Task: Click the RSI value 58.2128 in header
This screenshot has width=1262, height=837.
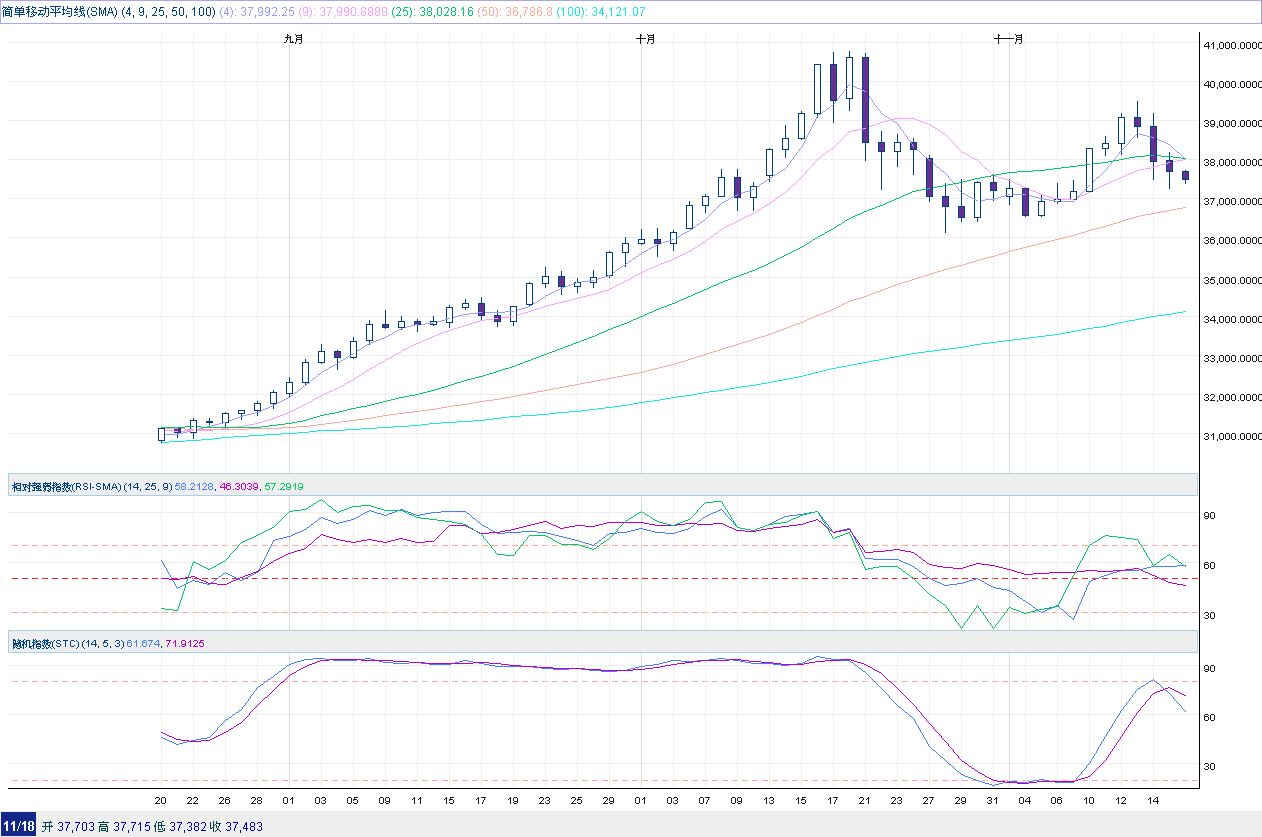Action: pyautogui.click(x=196, y=486)
